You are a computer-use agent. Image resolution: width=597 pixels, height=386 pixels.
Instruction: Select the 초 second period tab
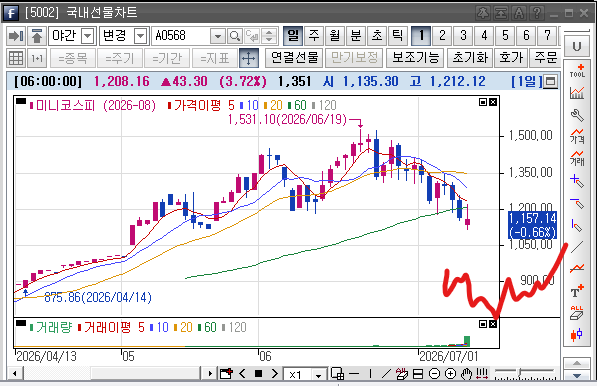[x=377, y=36]
